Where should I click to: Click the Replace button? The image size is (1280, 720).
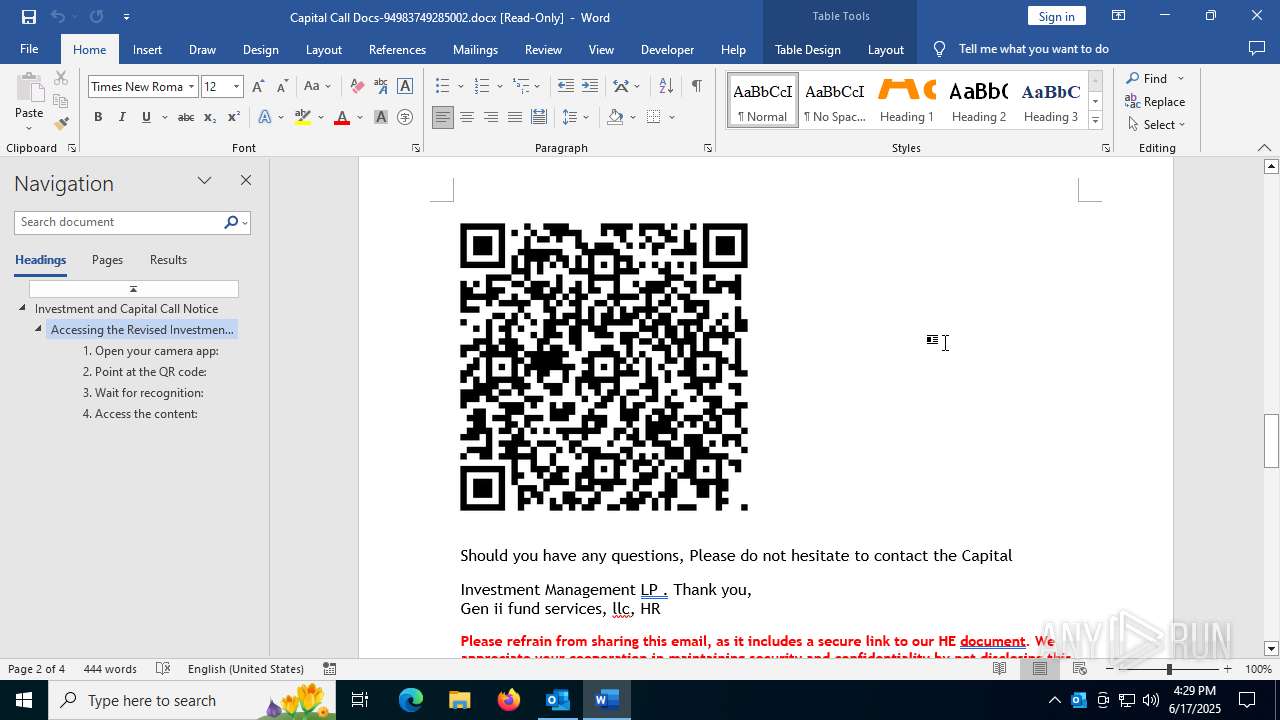click(1156, 101)
